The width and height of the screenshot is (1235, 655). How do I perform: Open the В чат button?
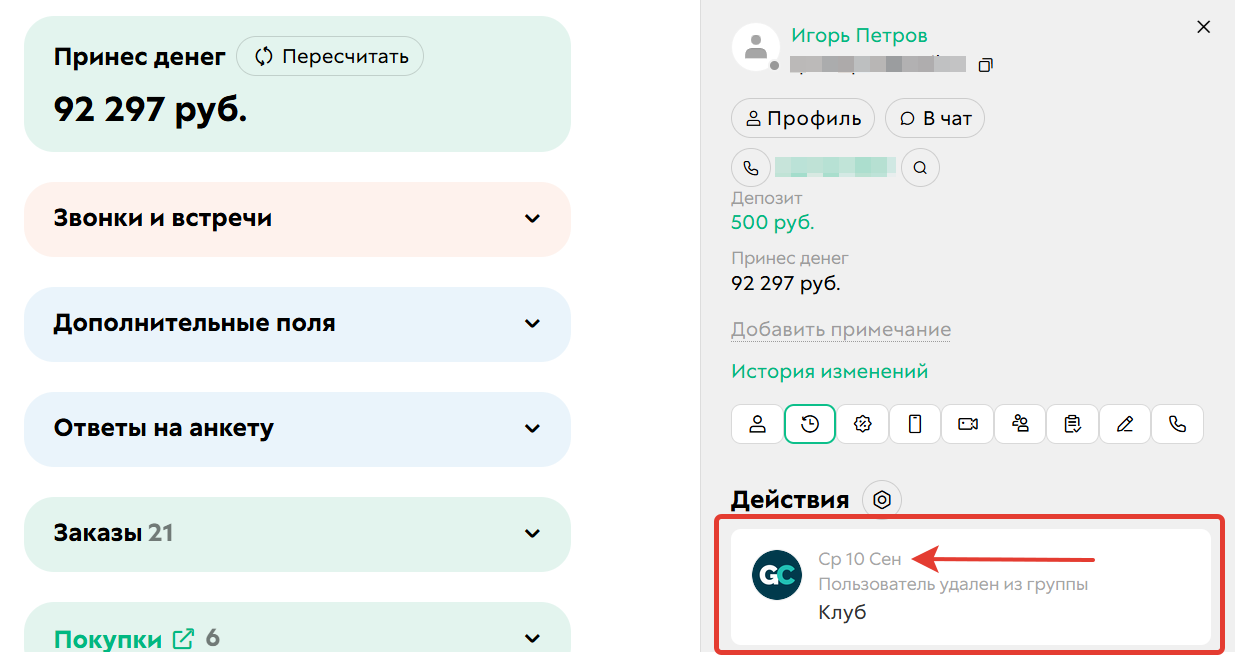tap(935, 118)
